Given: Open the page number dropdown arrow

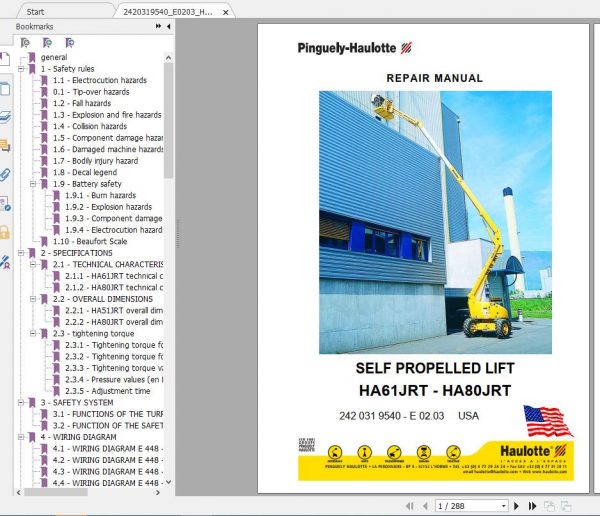Looking at the screenshot, I should click(504, 506).
